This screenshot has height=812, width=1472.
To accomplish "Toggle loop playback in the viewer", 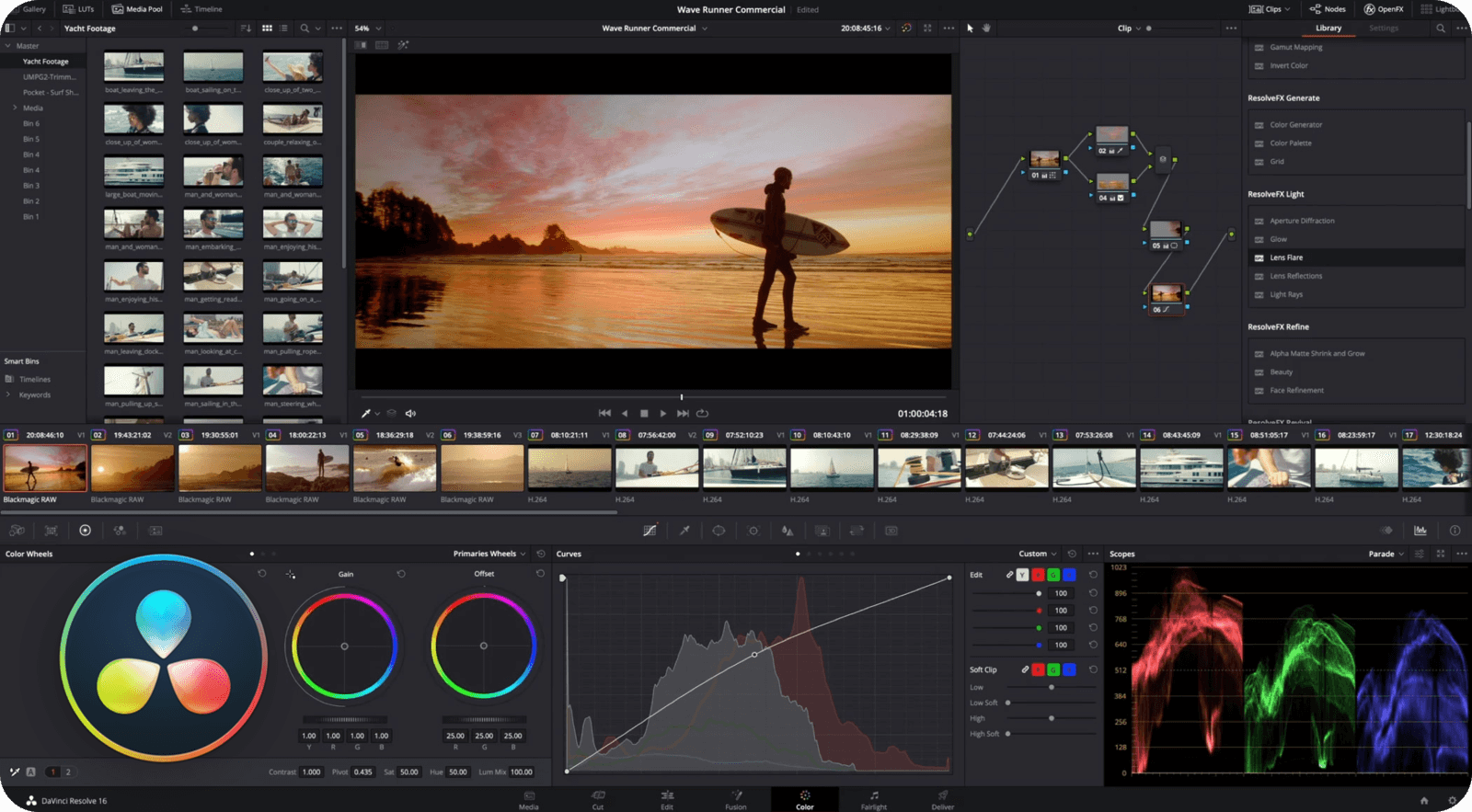I will (703, 414).
